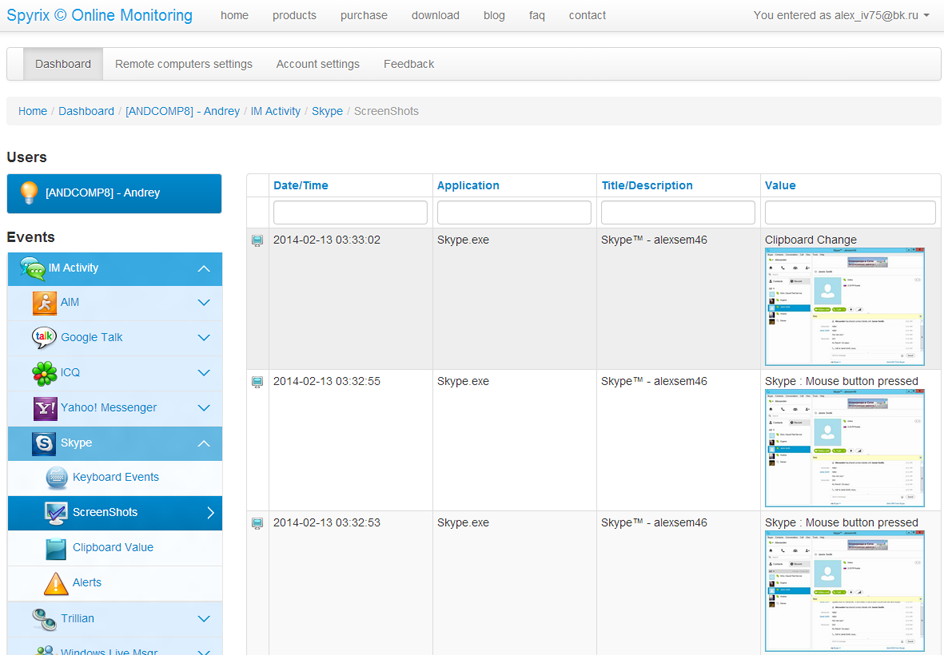The height and width of the screenshot is (655, 944).
Task: Collapse the IM Activity section chevron
Action: (x=204, y=268)
